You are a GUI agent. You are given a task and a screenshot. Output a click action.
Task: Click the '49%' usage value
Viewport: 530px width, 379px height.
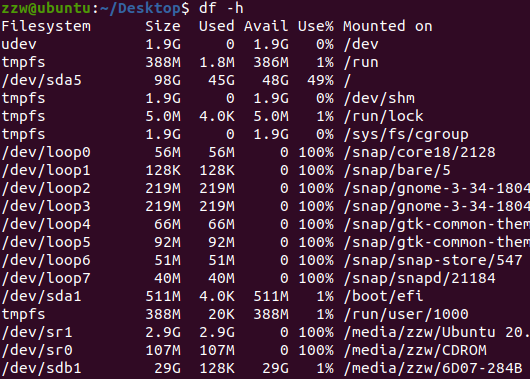320,80
